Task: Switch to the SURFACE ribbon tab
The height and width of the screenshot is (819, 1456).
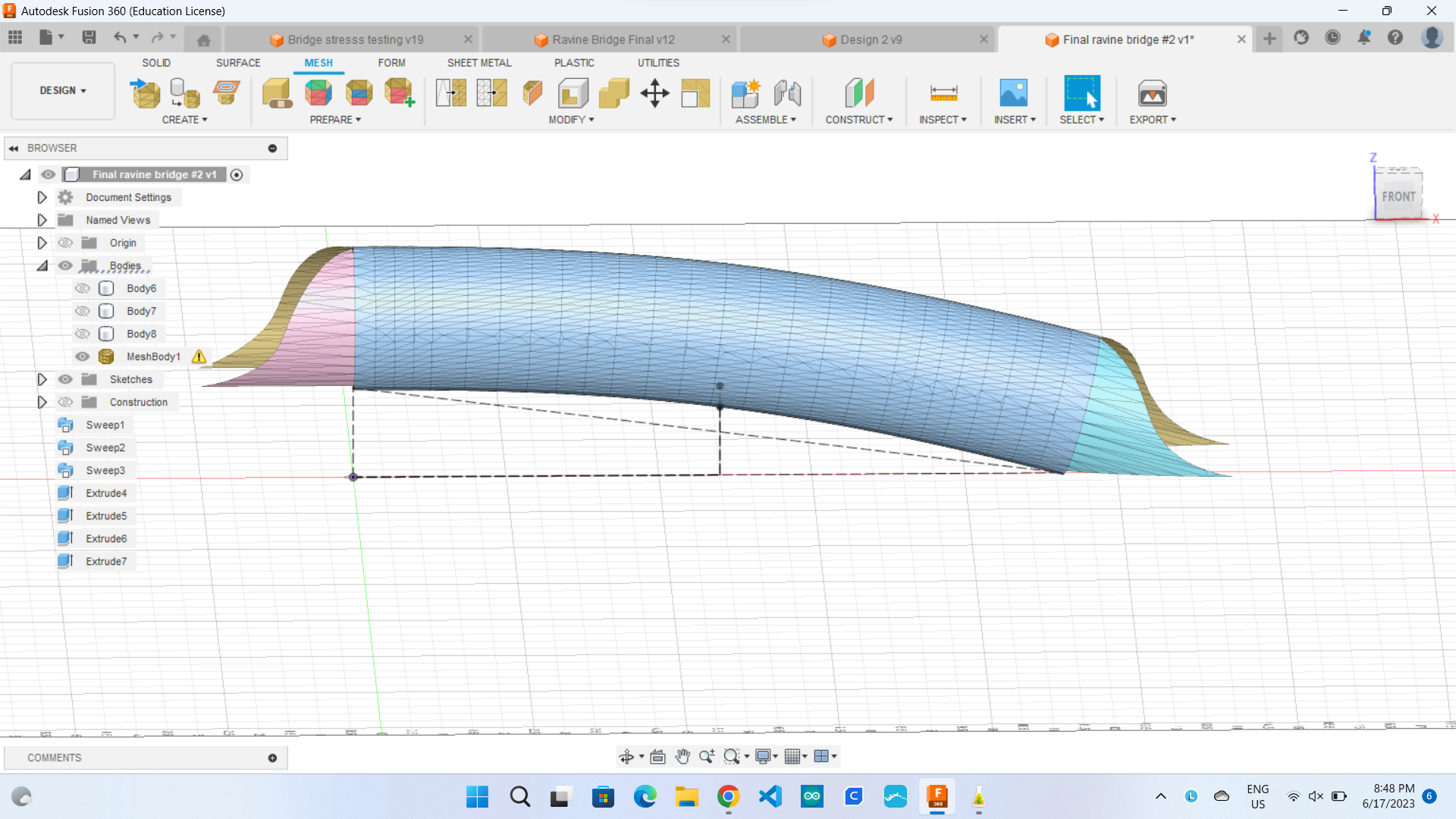Action: click(237, 63)
